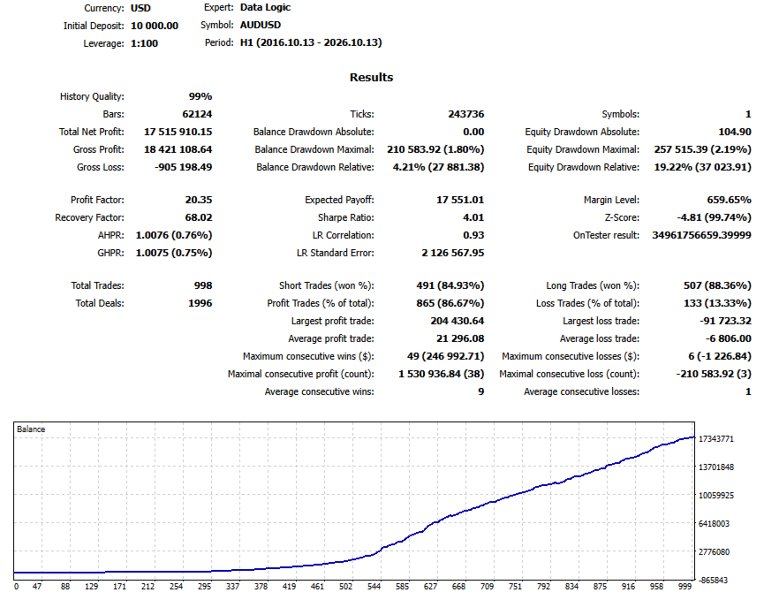Click Long Trades value 507 (88.36%)
Screen dimensions: 764x600
(x=717, y=286)
